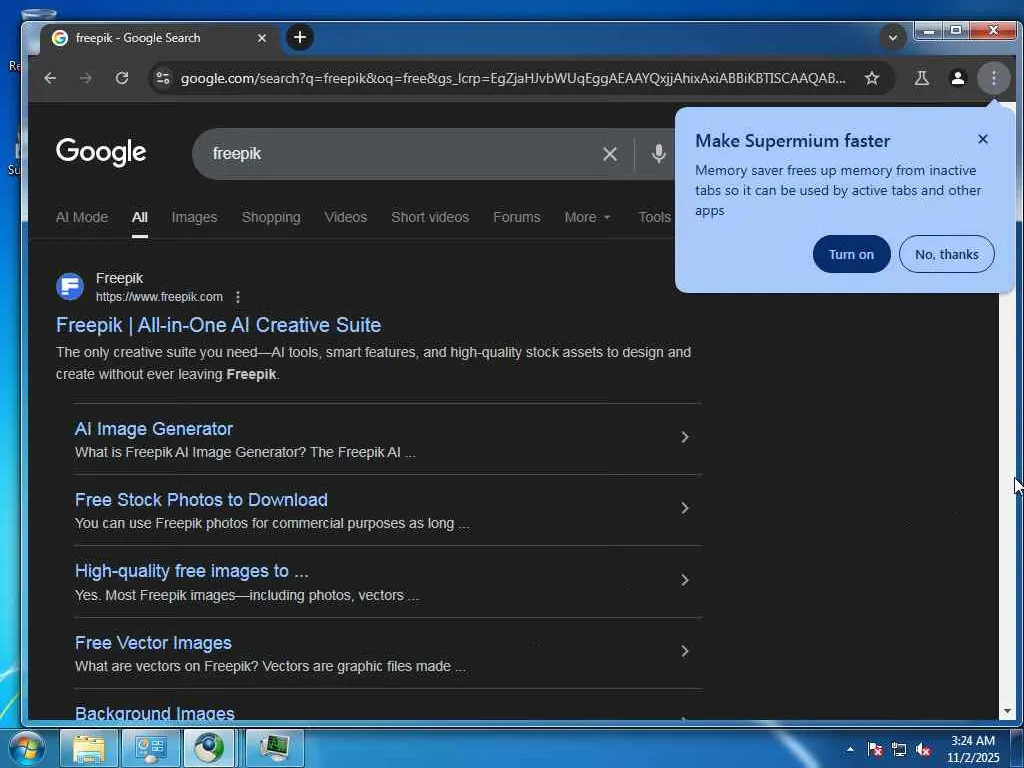
Task: Click the Google logo
Action: (101, 152)
